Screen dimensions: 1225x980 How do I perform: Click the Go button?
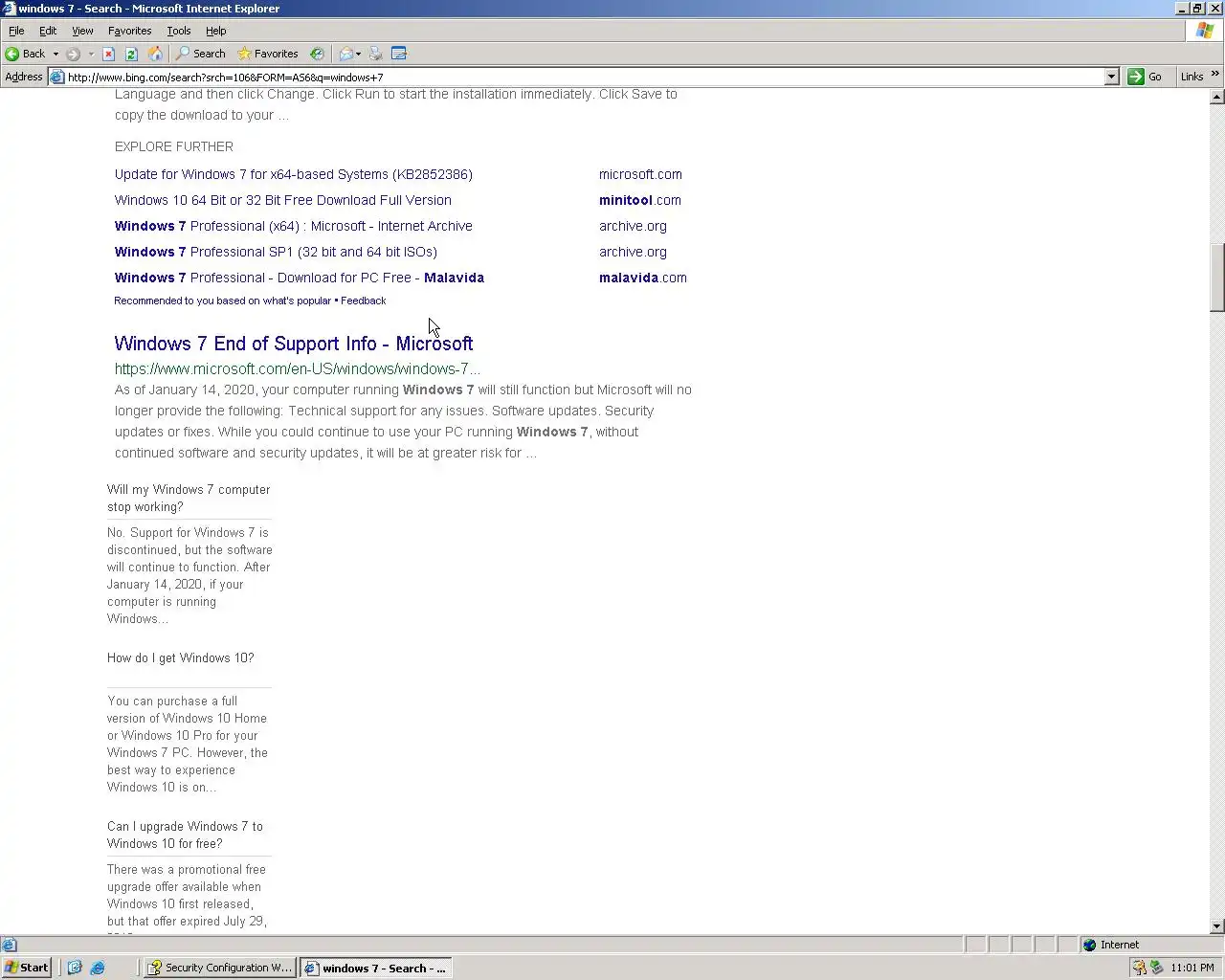pyautogui.click(x=1146, y=77)
